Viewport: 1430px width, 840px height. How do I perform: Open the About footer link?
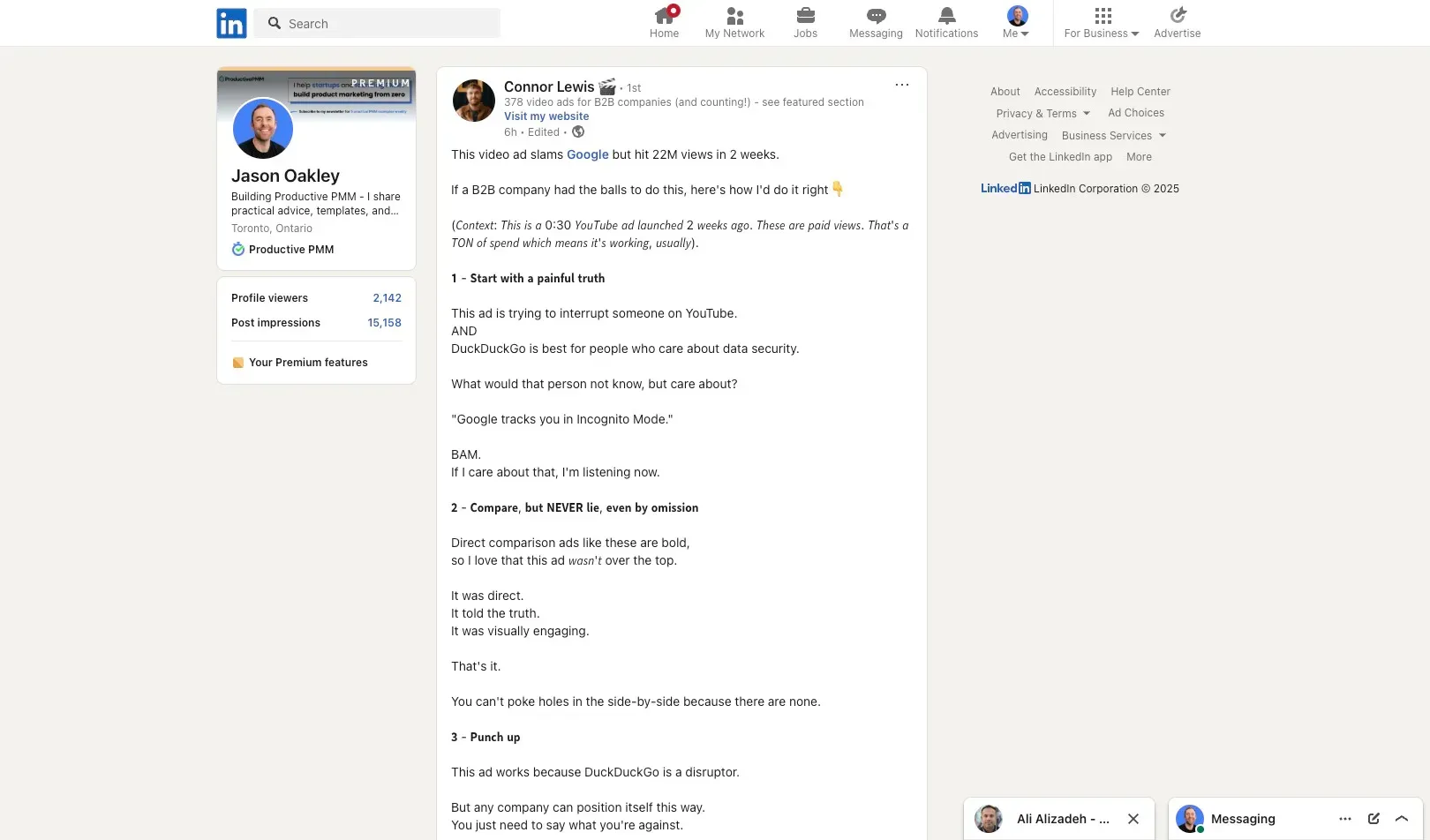pos(1005,92)
